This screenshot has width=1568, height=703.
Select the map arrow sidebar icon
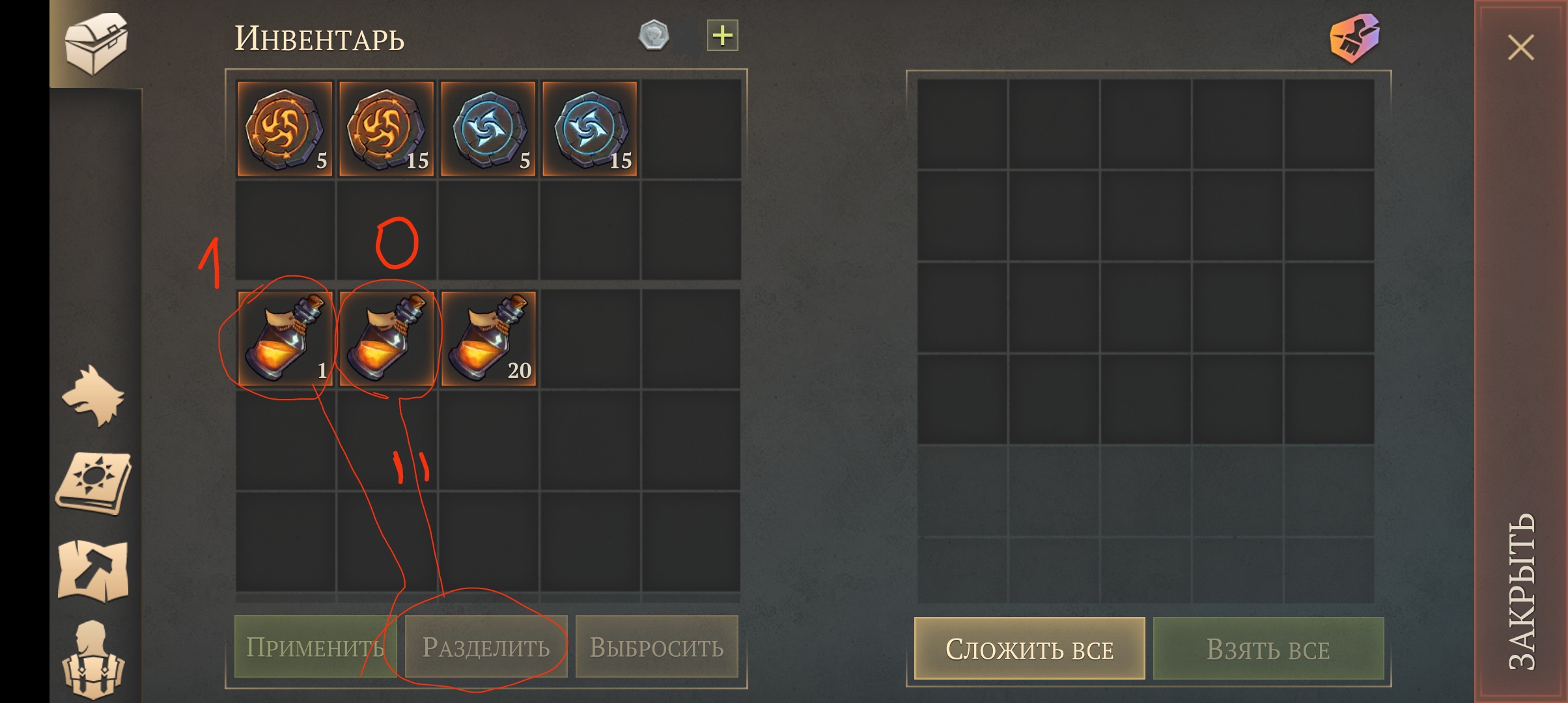[93, 571]
